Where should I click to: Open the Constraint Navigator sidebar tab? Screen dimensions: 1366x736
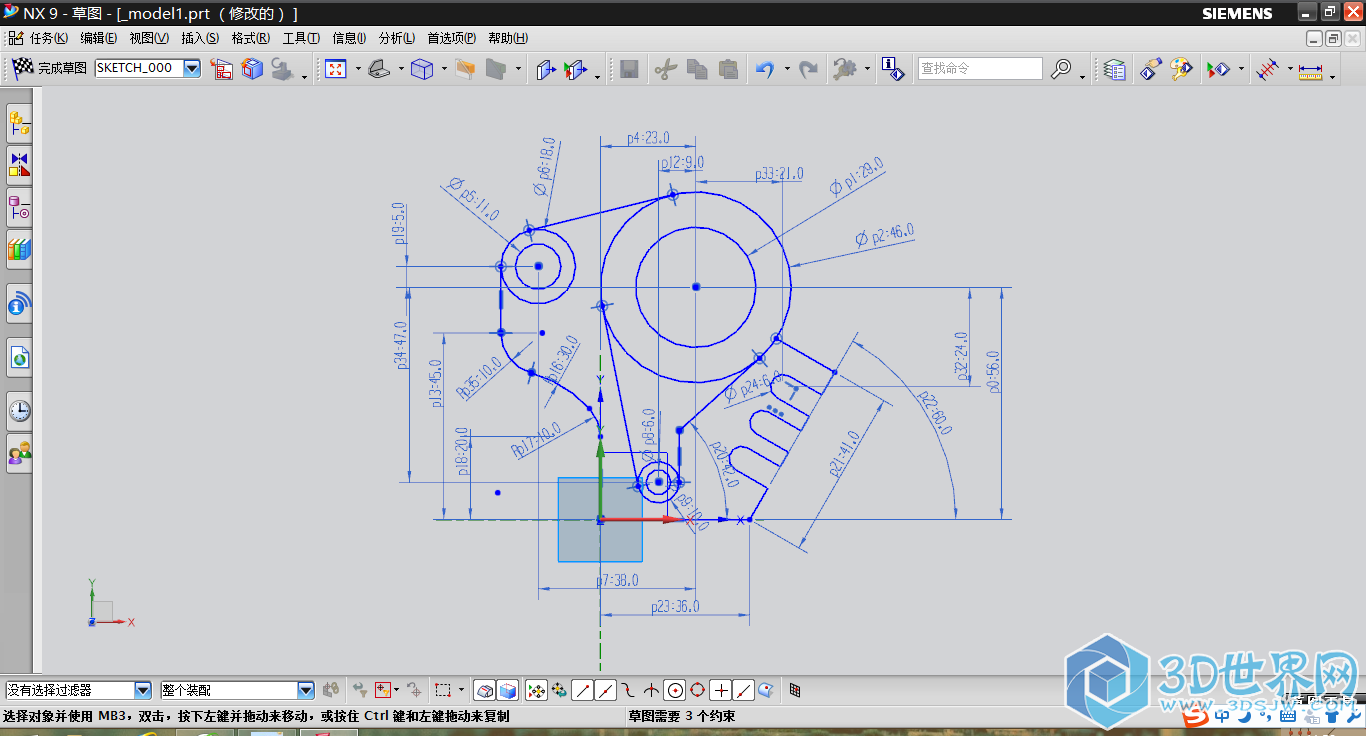[x=19, y=166]
